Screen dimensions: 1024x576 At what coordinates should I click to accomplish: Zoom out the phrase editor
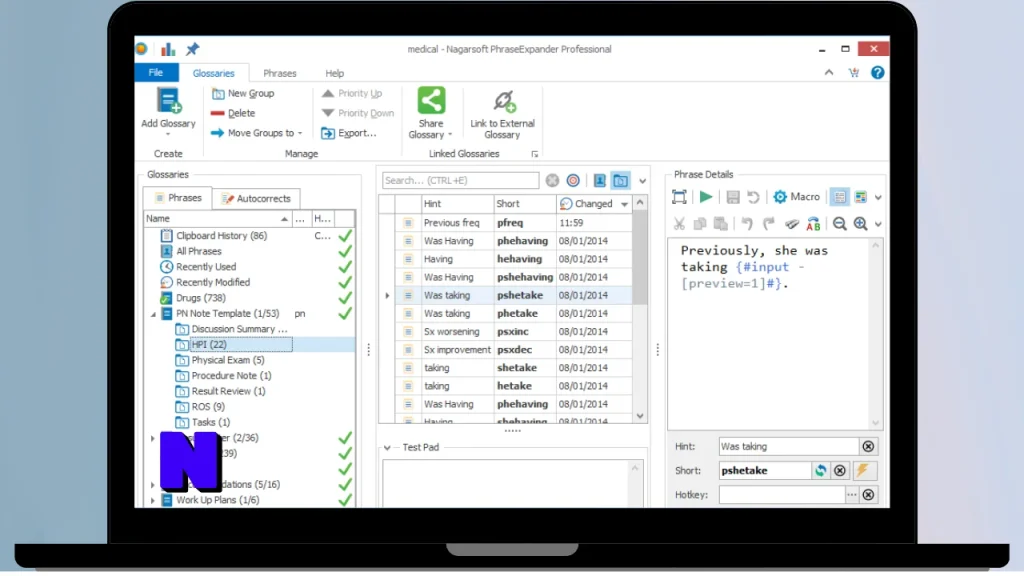840,224
